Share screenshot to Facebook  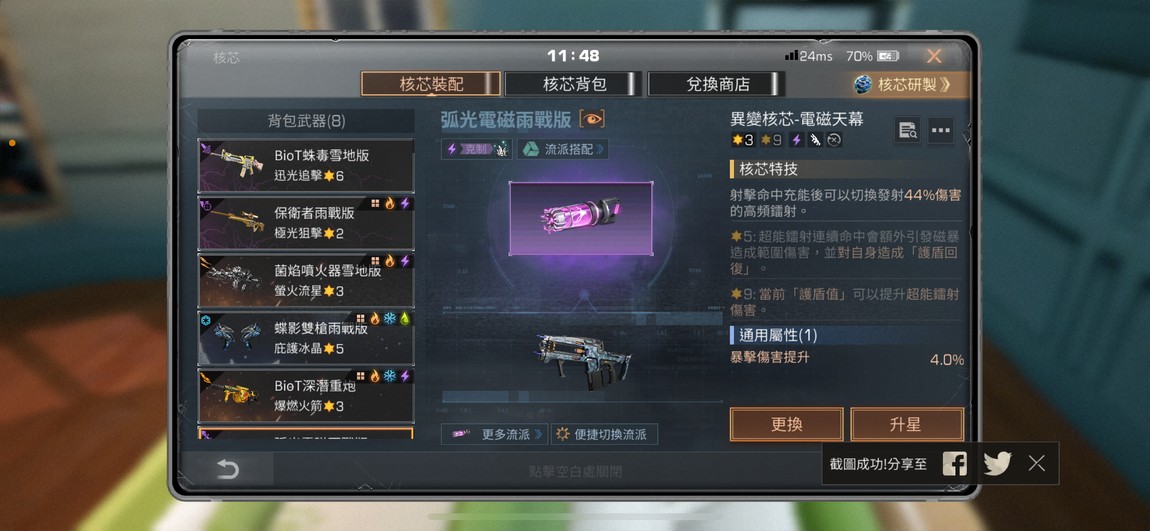pyautogui.click(x=954, y=464)
